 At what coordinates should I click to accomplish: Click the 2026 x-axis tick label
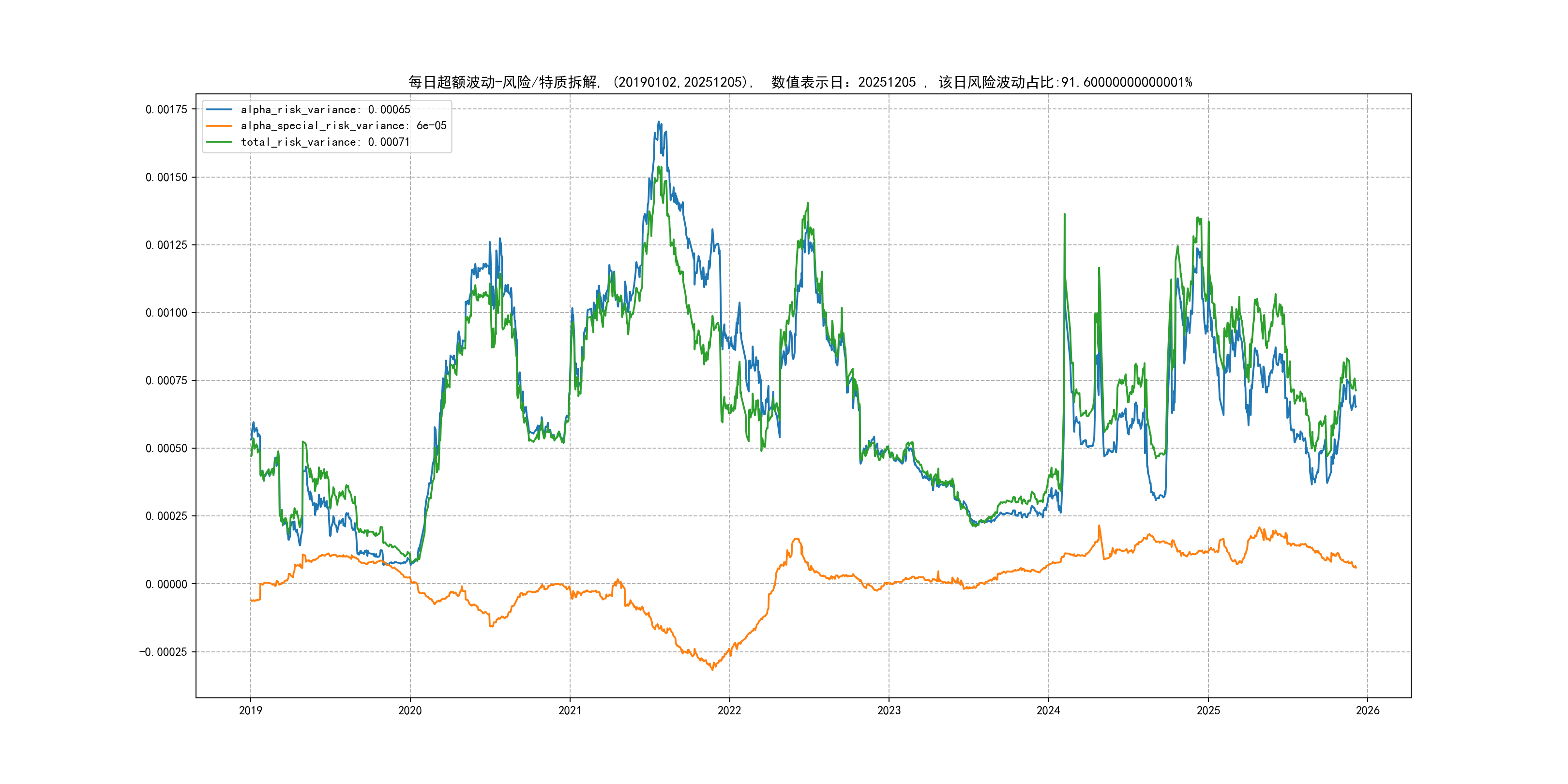click(x=1368, y=710)
